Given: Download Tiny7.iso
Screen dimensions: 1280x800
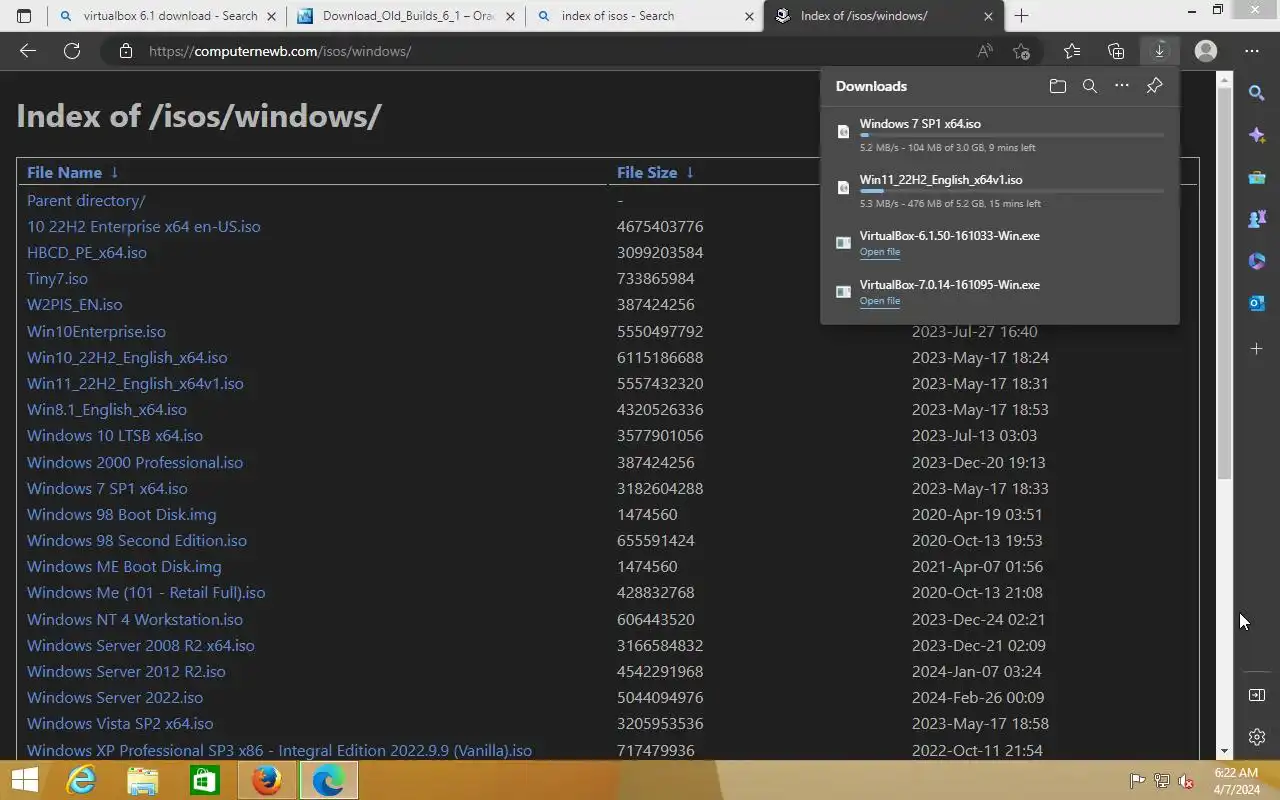Looking at the screenshot, I should tap(57, 278).
